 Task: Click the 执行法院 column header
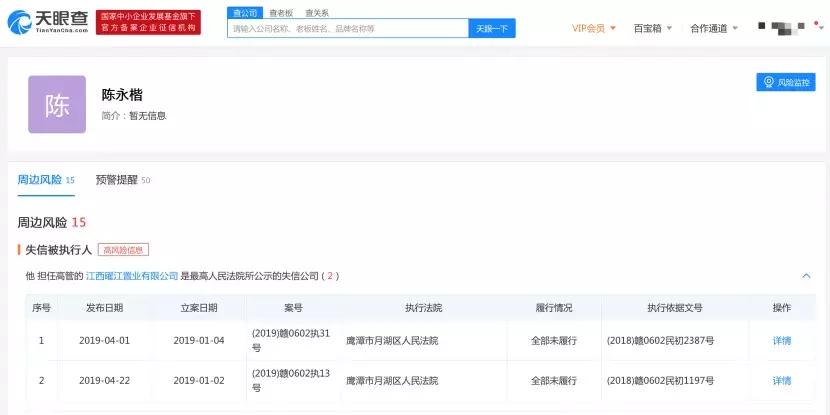point(423,308)
